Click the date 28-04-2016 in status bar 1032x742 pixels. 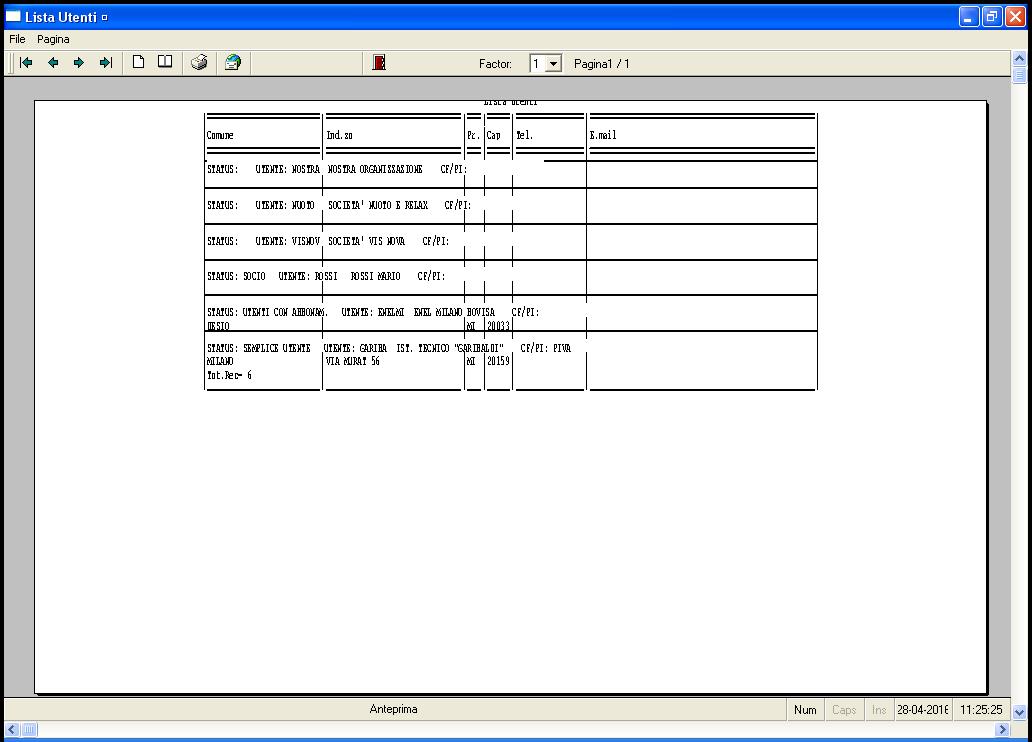click(922, 710)
